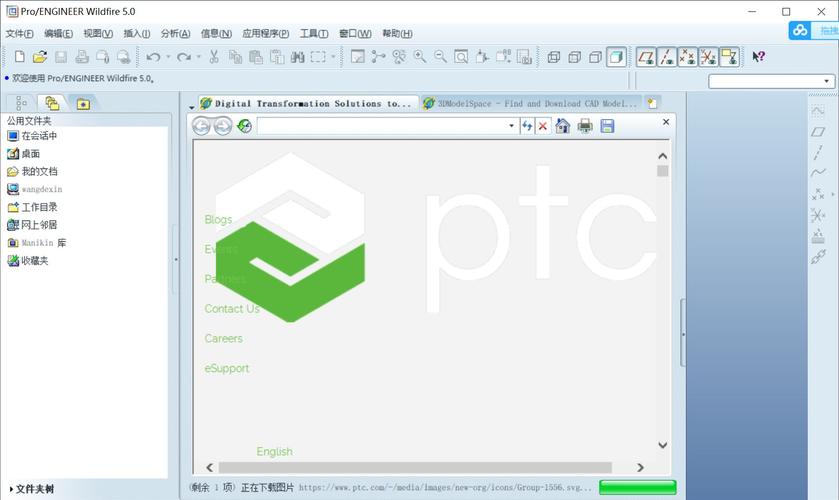Screen dimensions: 839x500
Task: Print the browser page via printer icon
Action: [x=585, y=126]
